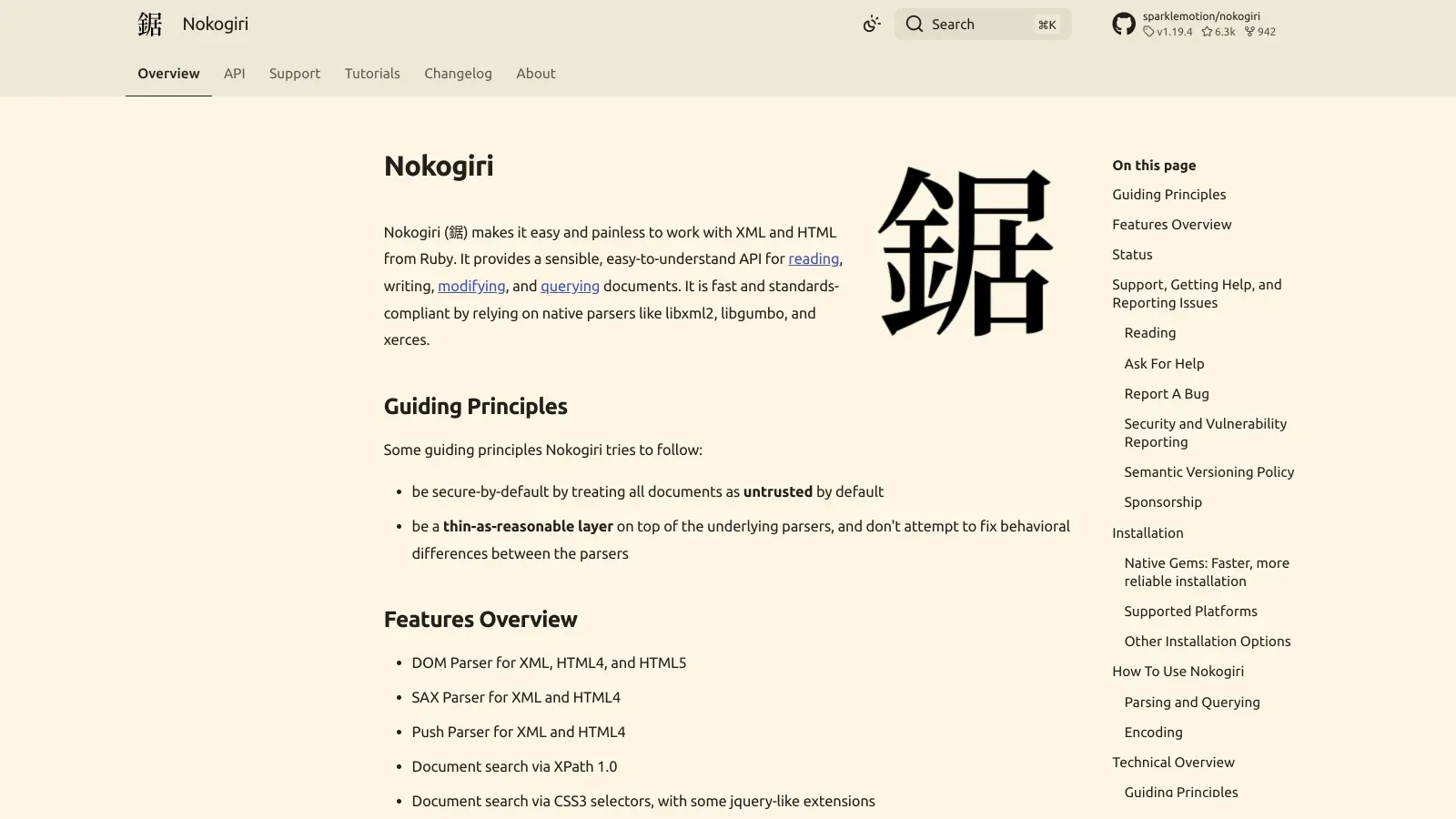Click 'SAX Parser for XML and HTML4' item

click(x=516, y=698)
